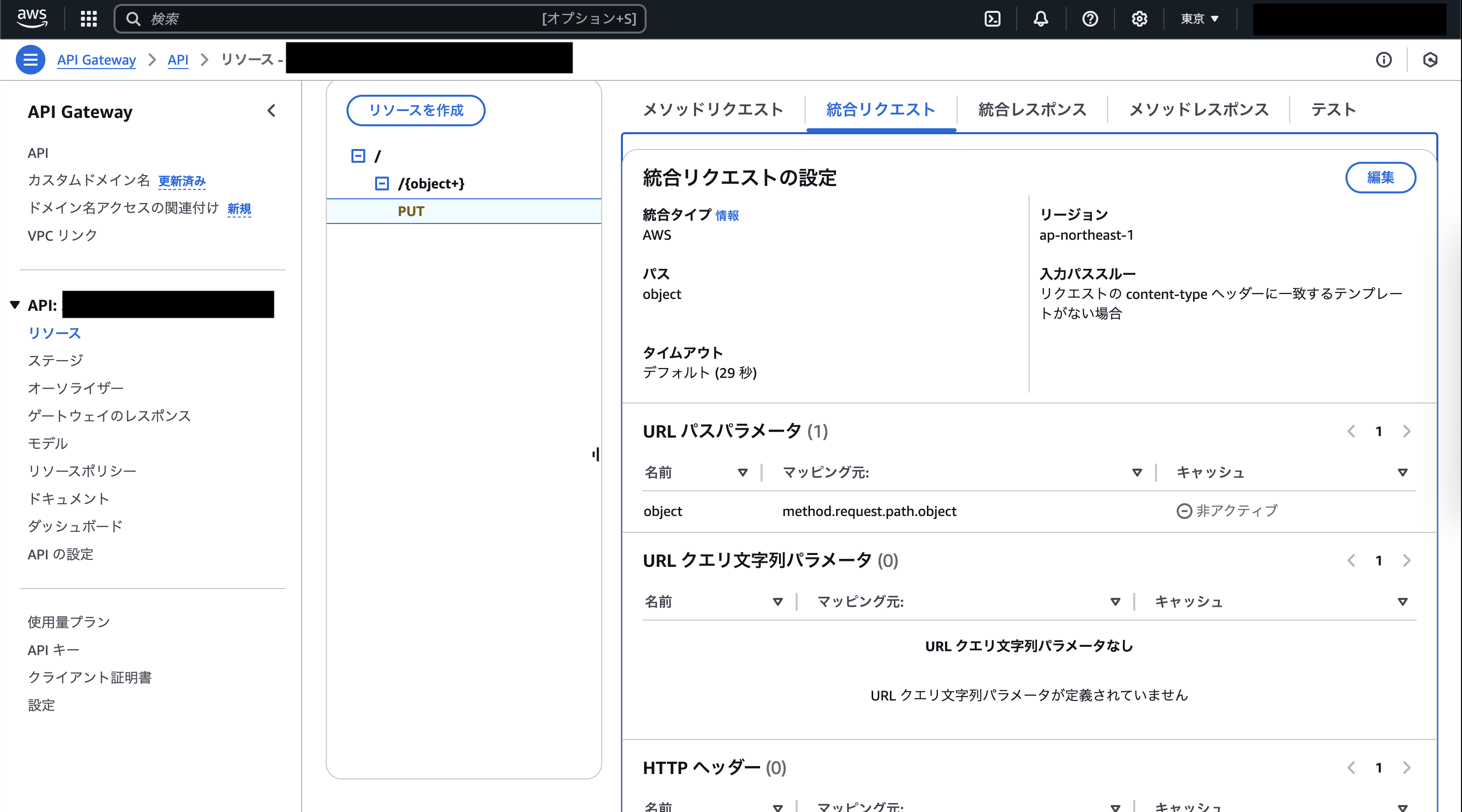This screenshot has height=812, width=1462.
Task: Click the search magnifier icon
Action: point(133,19)
